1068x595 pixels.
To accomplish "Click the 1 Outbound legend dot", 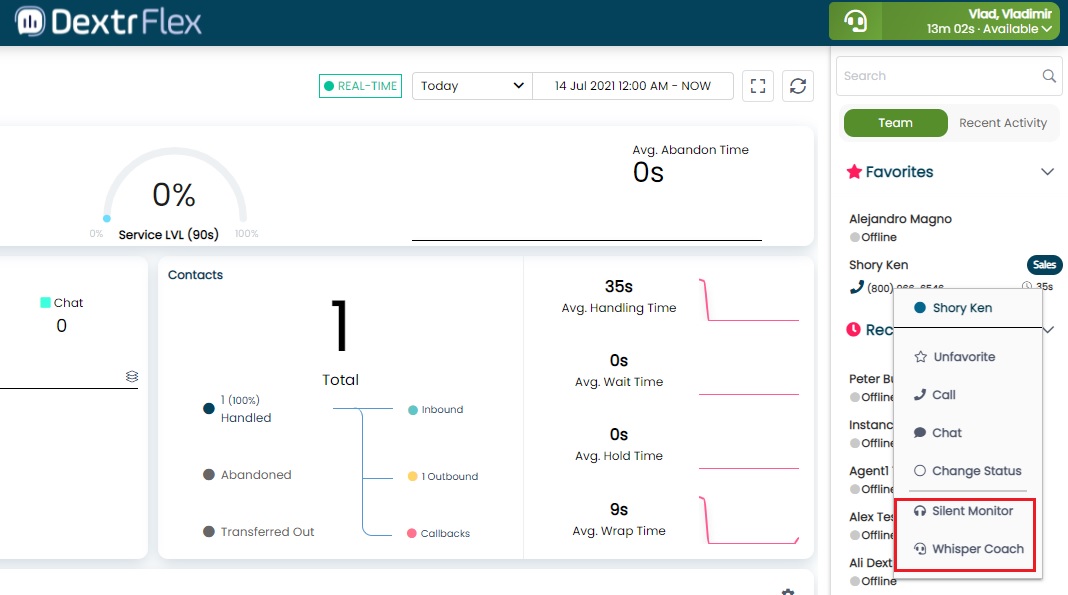I will coord(413,477).
